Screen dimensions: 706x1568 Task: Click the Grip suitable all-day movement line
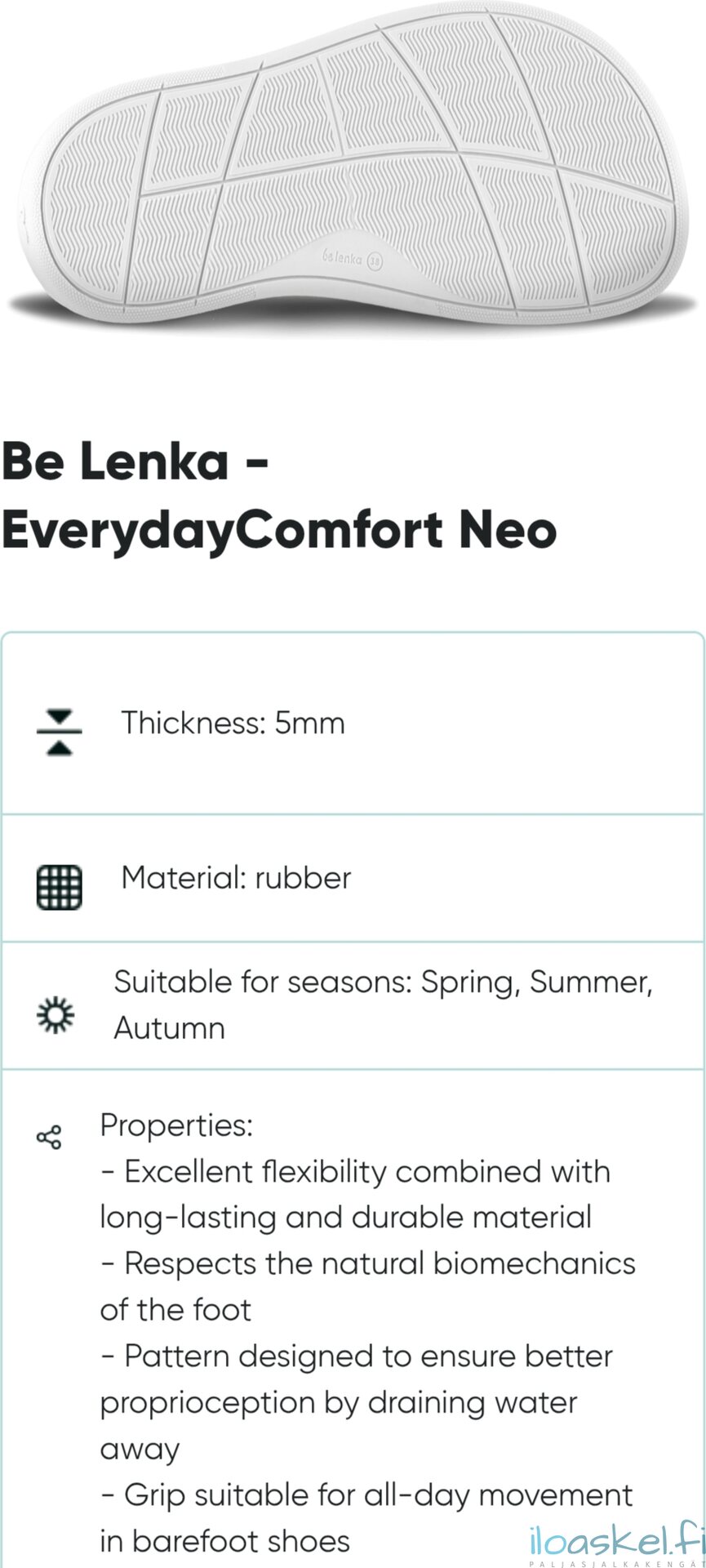click(x=366, y=1518)
